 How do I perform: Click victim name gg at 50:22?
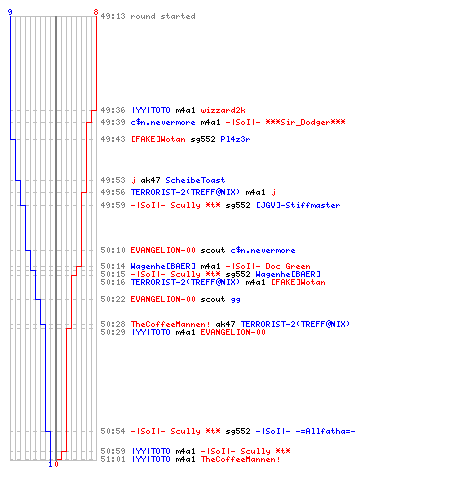click(236, 299)
